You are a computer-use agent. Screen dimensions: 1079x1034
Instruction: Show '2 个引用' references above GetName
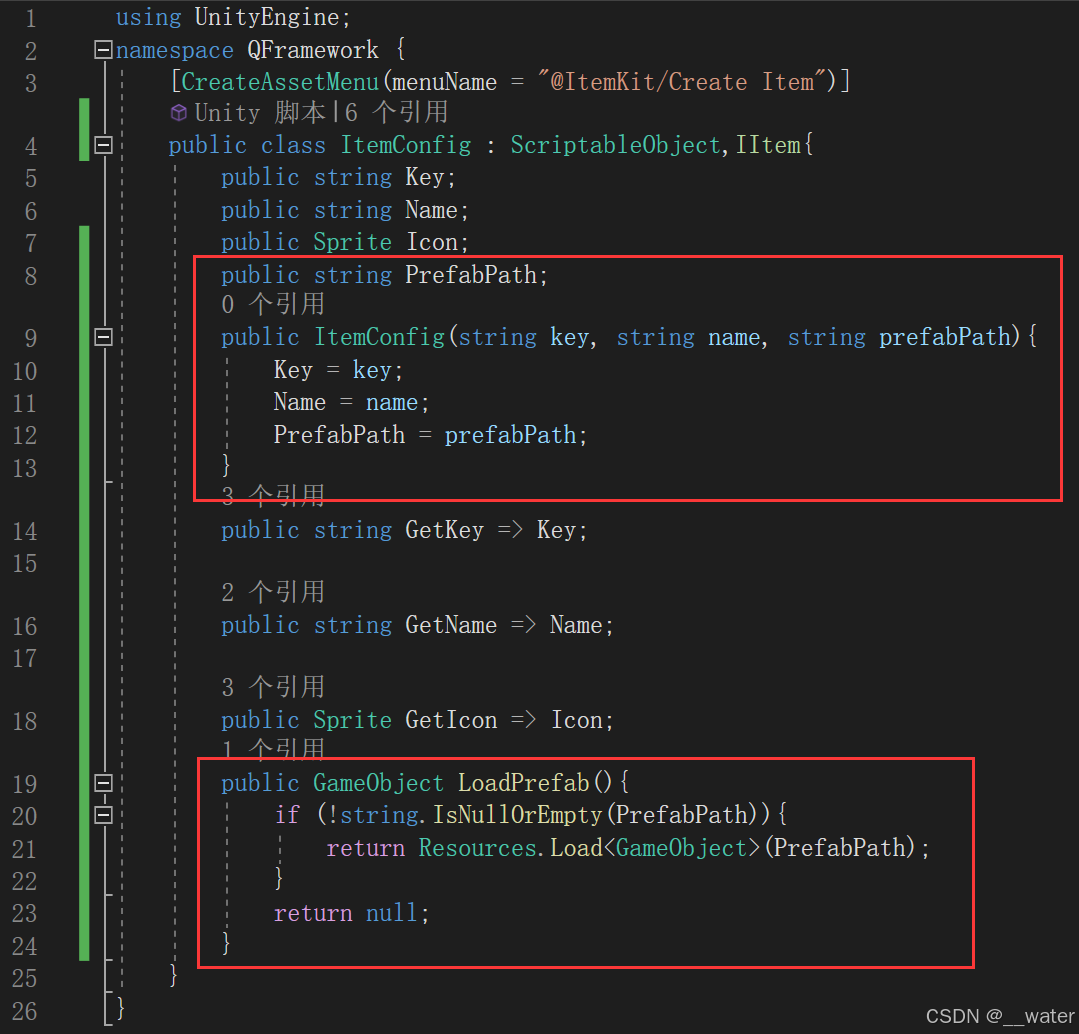(273, 592)
